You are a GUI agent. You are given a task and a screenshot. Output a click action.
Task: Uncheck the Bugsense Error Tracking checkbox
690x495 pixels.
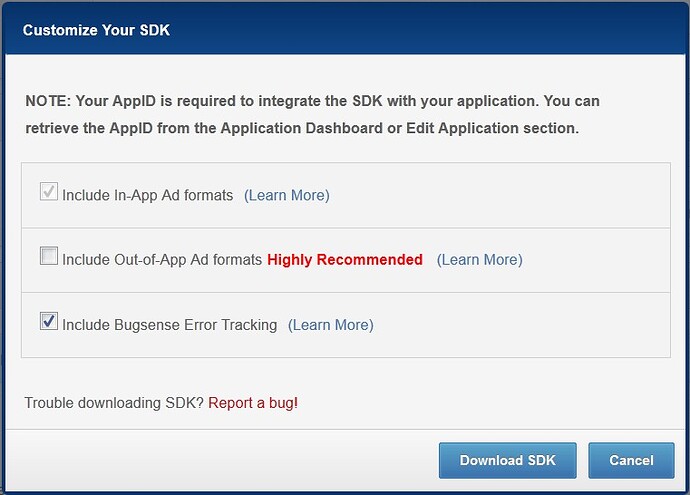(x=48, y=321)
